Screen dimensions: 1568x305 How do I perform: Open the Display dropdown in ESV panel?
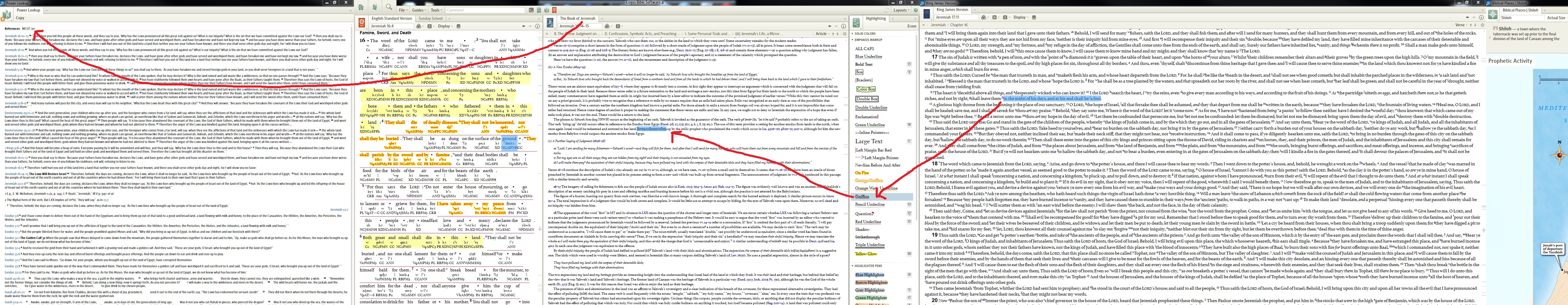click(446, 26)
